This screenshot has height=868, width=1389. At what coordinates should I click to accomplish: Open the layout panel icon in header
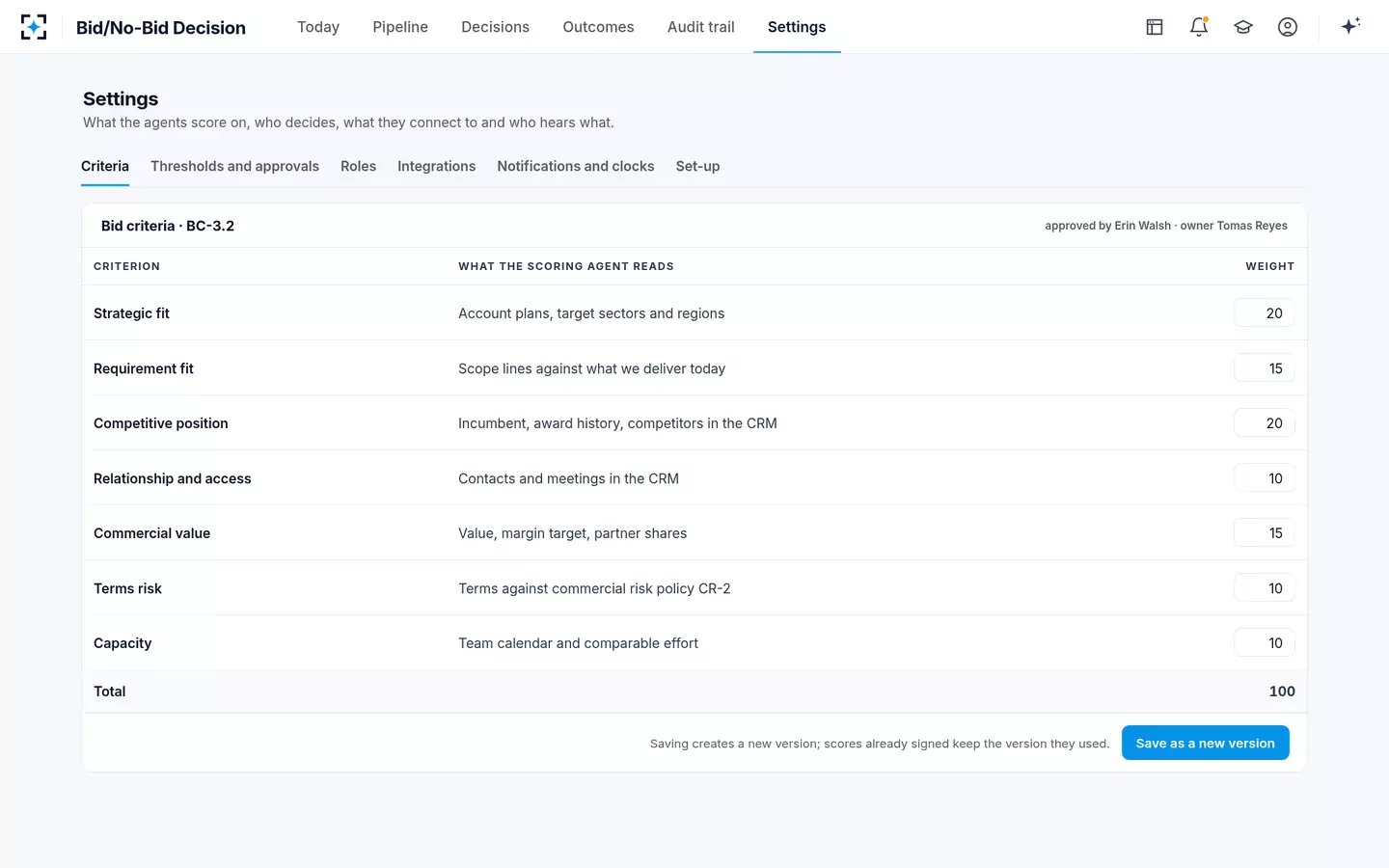point(1155,27)
